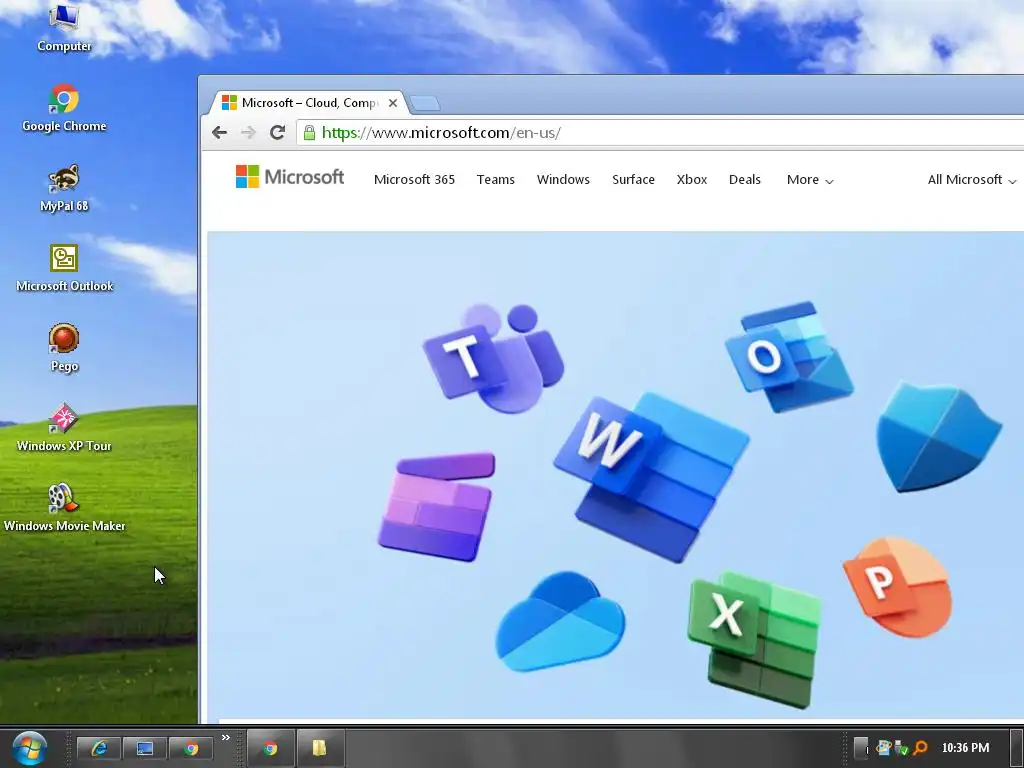Launch Chrome from the quick launch bar
Image resolution: width=1024 pixels, height=768 pixels.
[x=191, y=748]
